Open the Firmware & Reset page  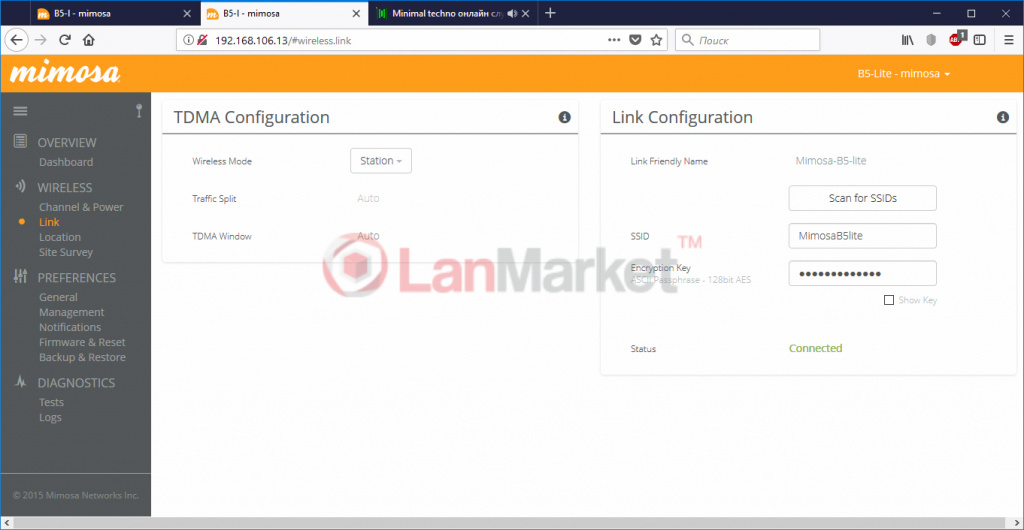(x=82, y=342)
